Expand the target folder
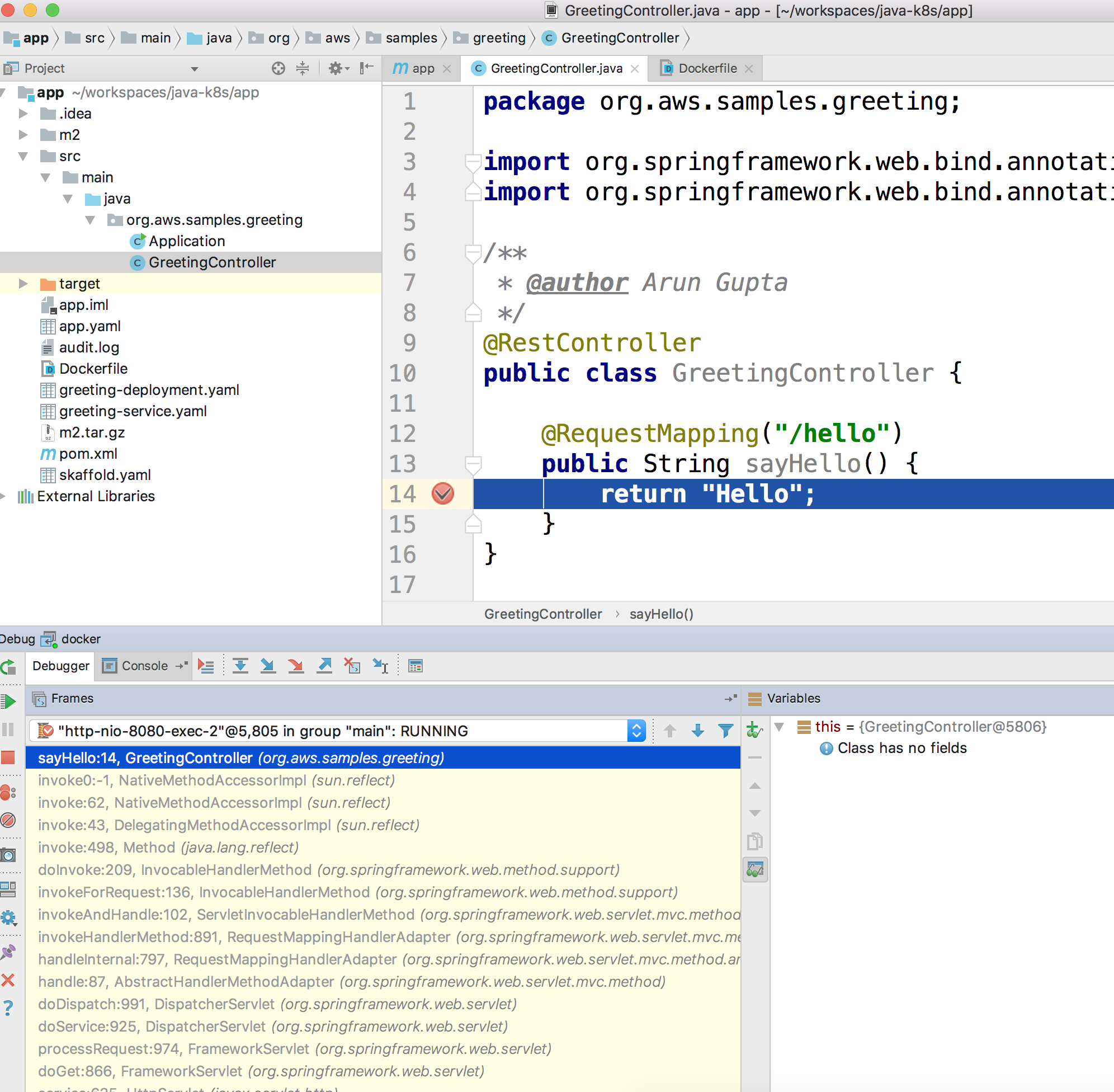This screenshot has width=1114, height=1092. [x=23, y=283]
